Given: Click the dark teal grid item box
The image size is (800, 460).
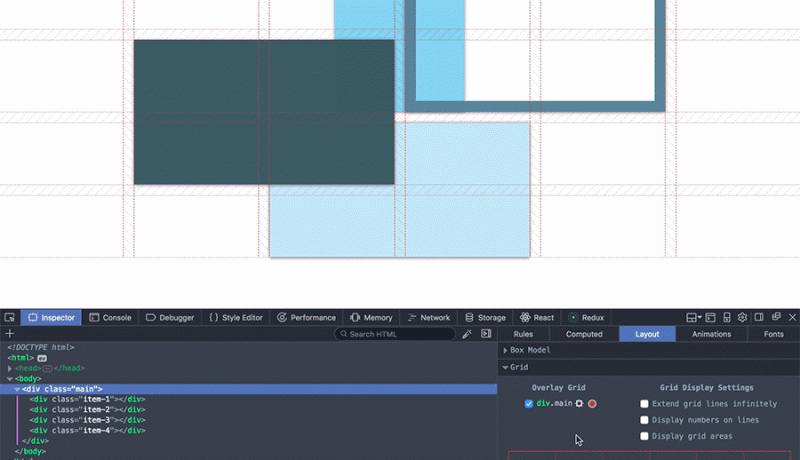Looking at the screenshot, I should (264, 112).
